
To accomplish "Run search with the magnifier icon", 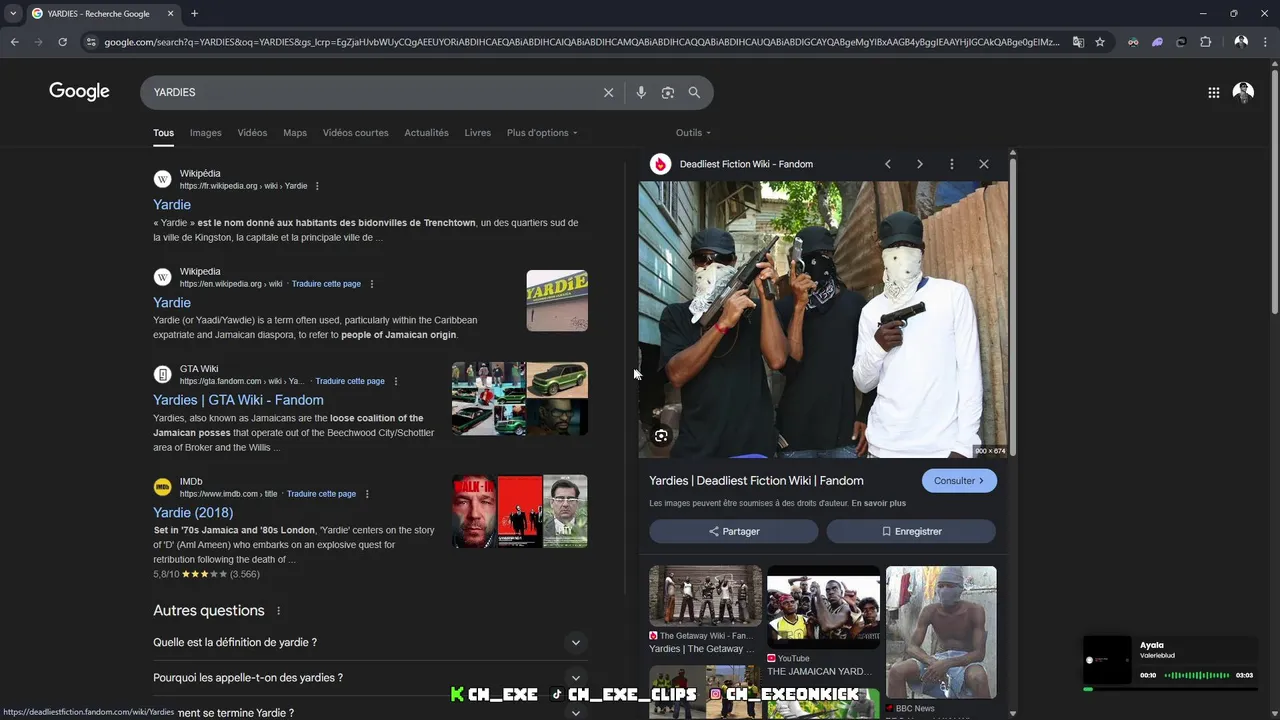I will point(694,92).
